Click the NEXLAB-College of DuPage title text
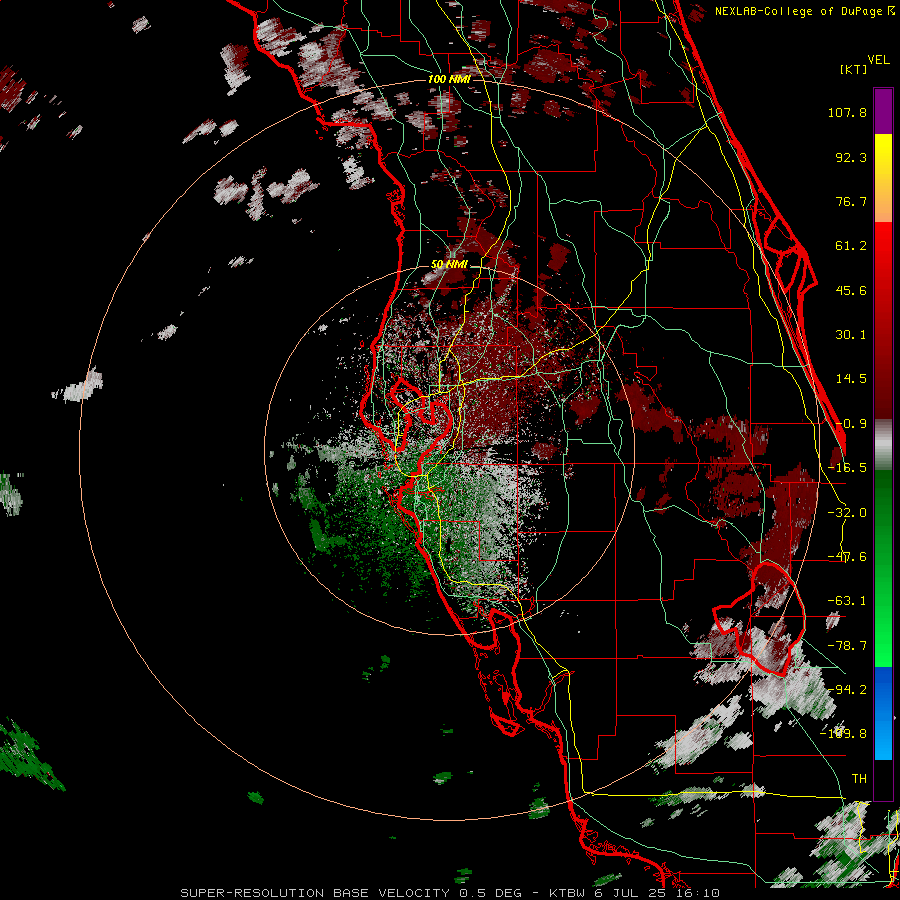 coord(800,11)
